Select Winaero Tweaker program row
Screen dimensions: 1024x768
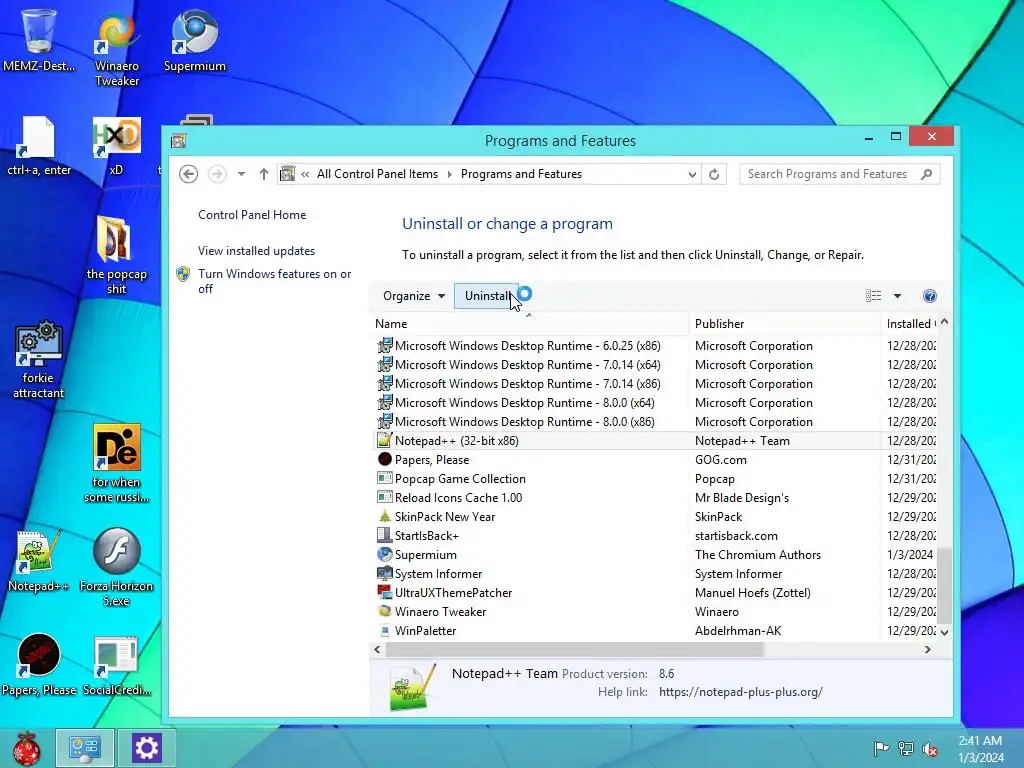[656, 612]
